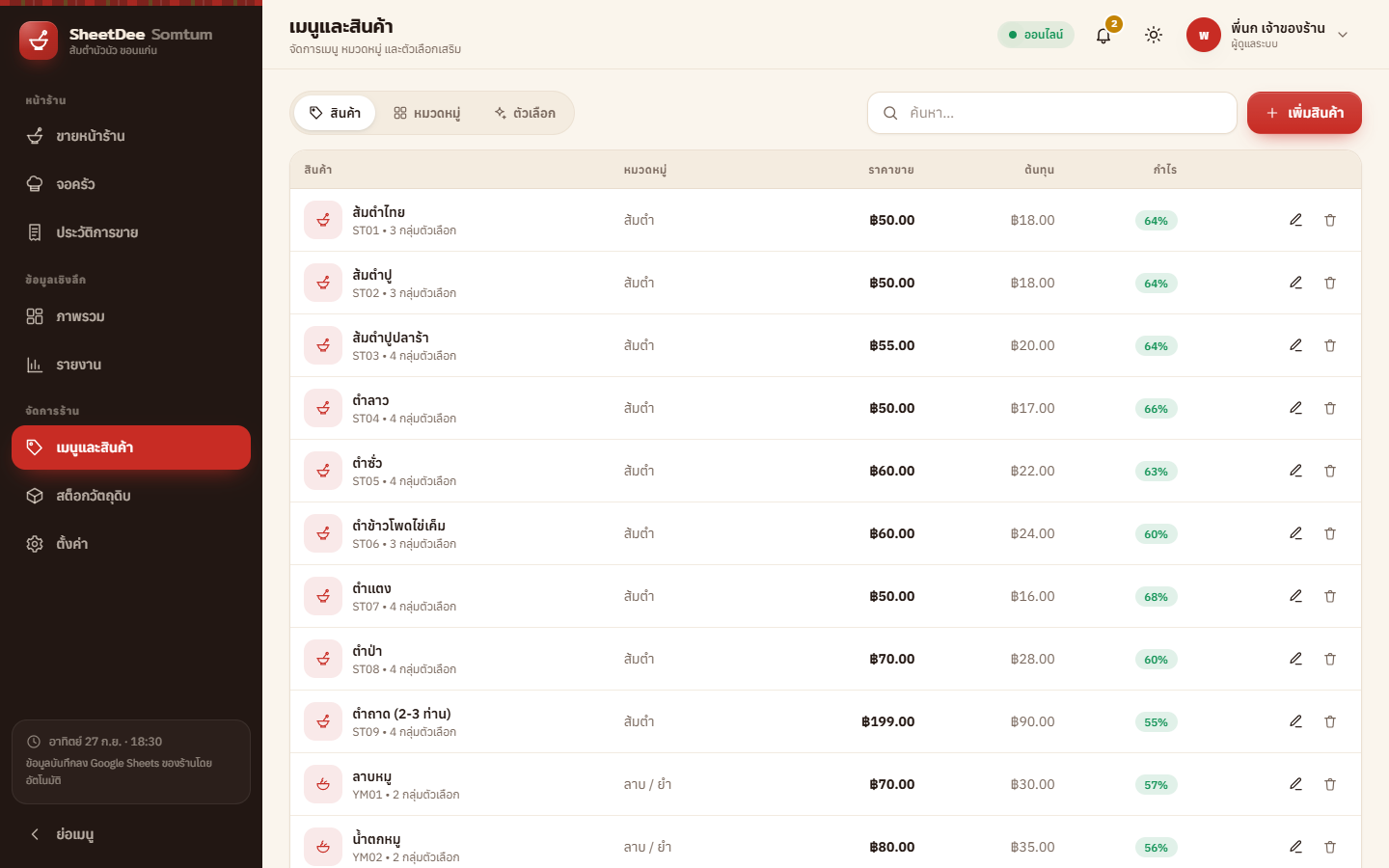1389x868 pixels.
Task: Edit the ลาบหมู product
Action: (1295, 784)
